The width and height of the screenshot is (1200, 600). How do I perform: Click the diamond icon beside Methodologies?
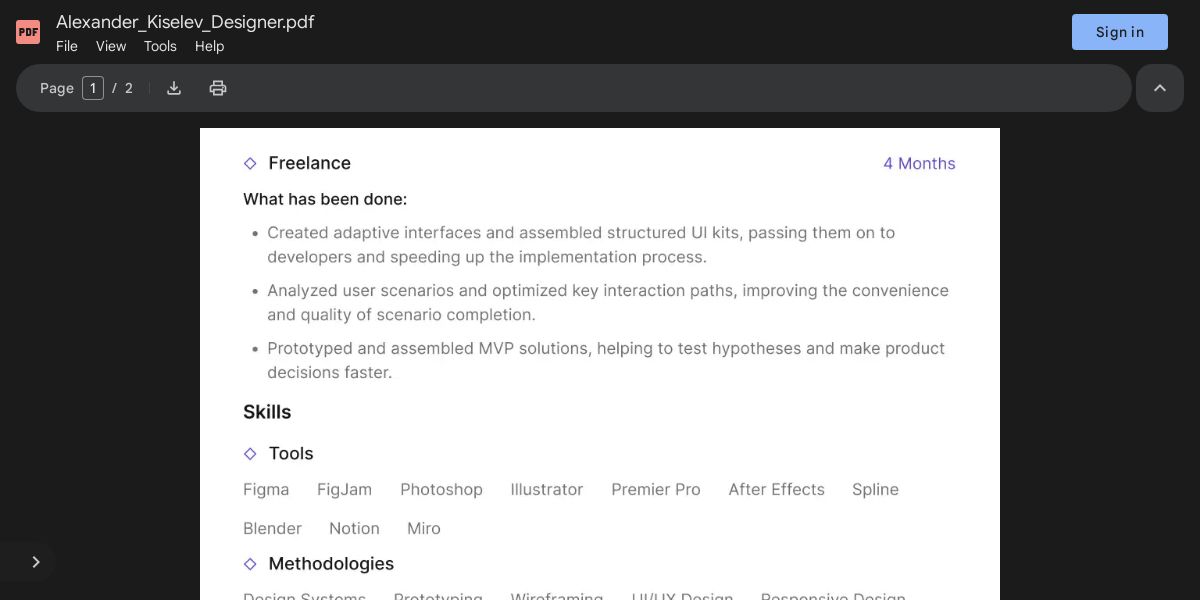click(250, 564)
